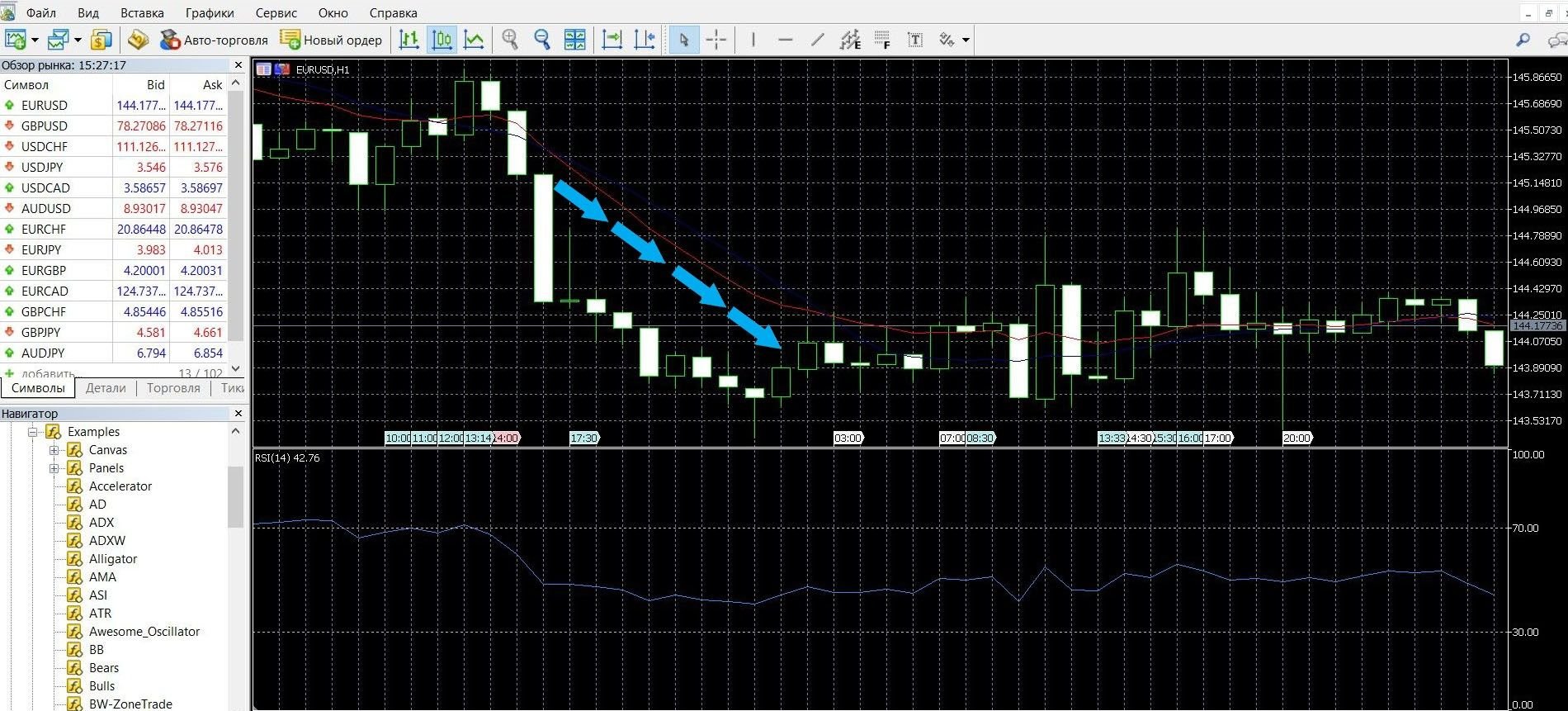
Task: Switch to the Детали tab
Action: (x=106, y=388)
